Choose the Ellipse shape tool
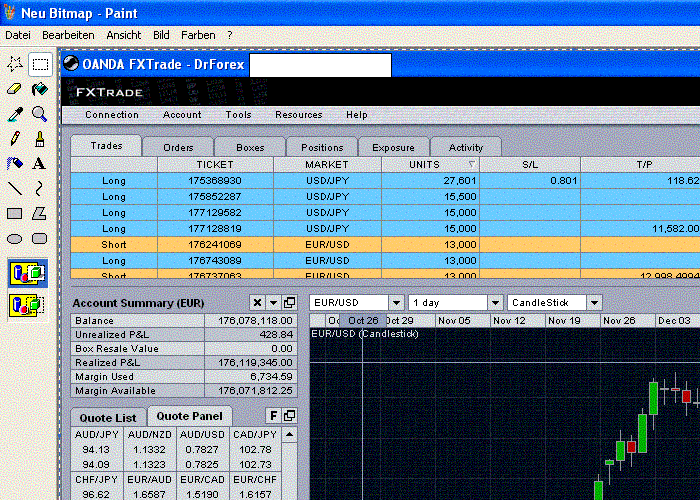The image size is (700, 500). 14,238
